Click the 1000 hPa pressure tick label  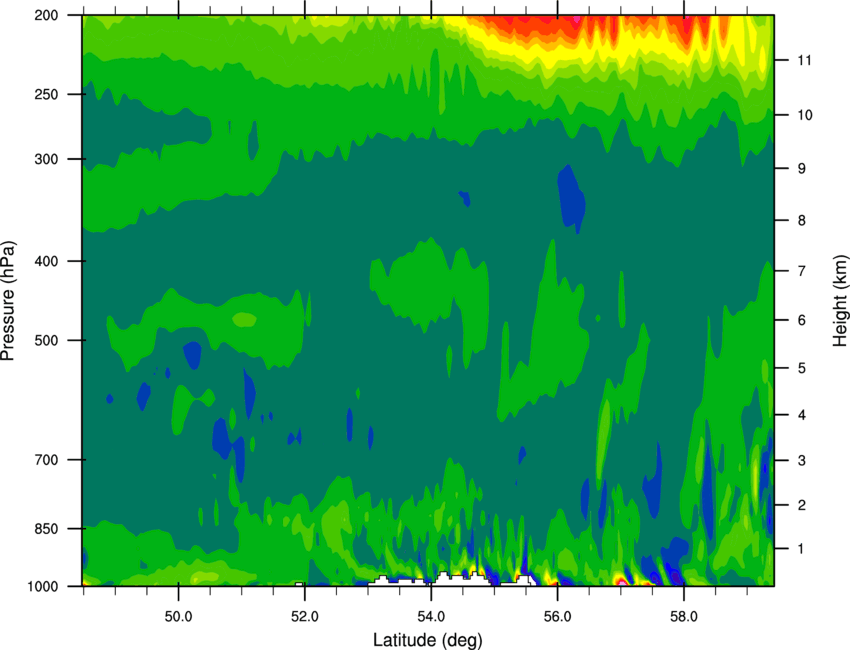pos(48,586)
